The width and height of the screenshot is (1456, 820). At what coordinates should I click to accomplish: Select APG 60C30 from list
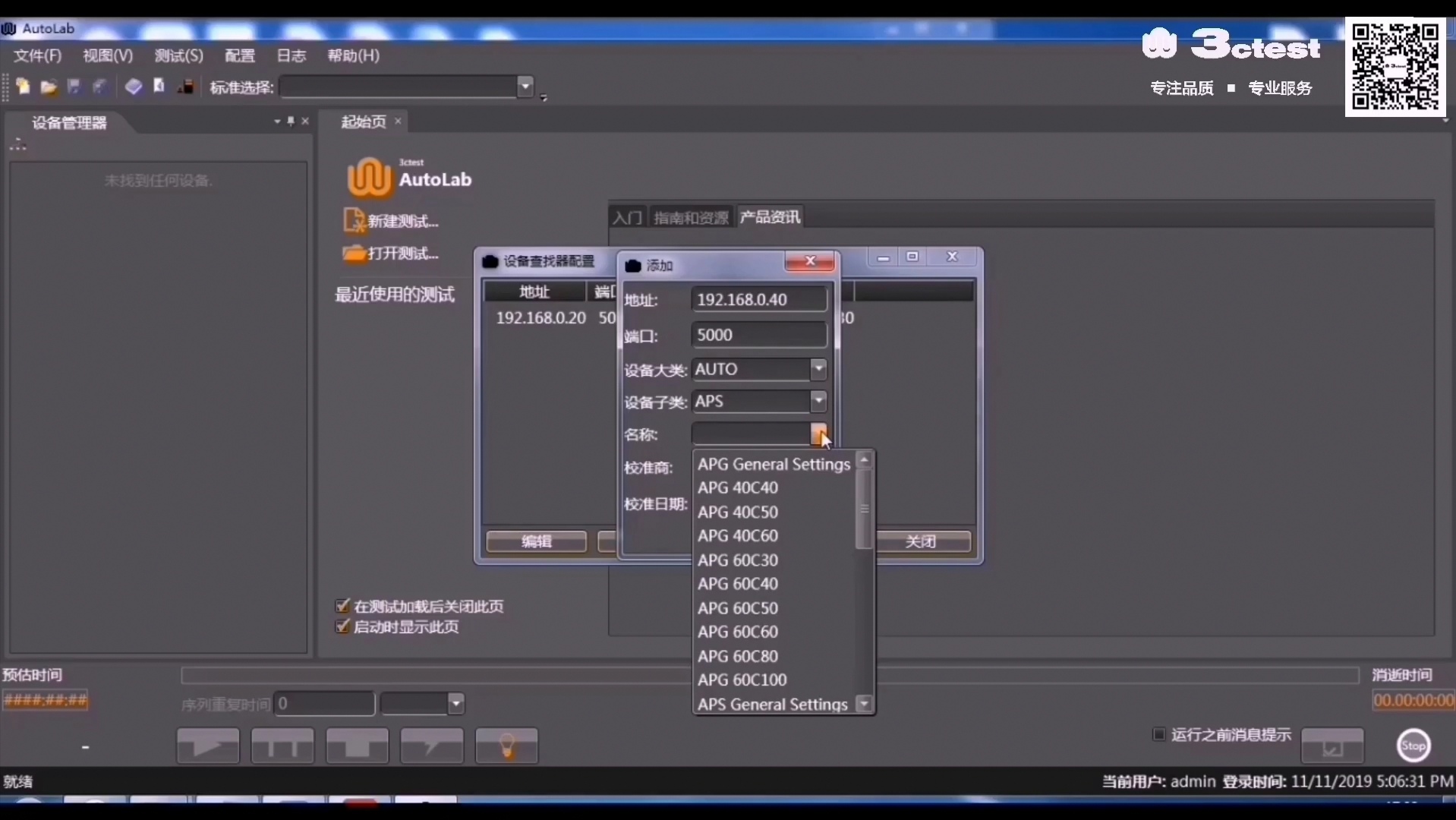pos(774,560)
